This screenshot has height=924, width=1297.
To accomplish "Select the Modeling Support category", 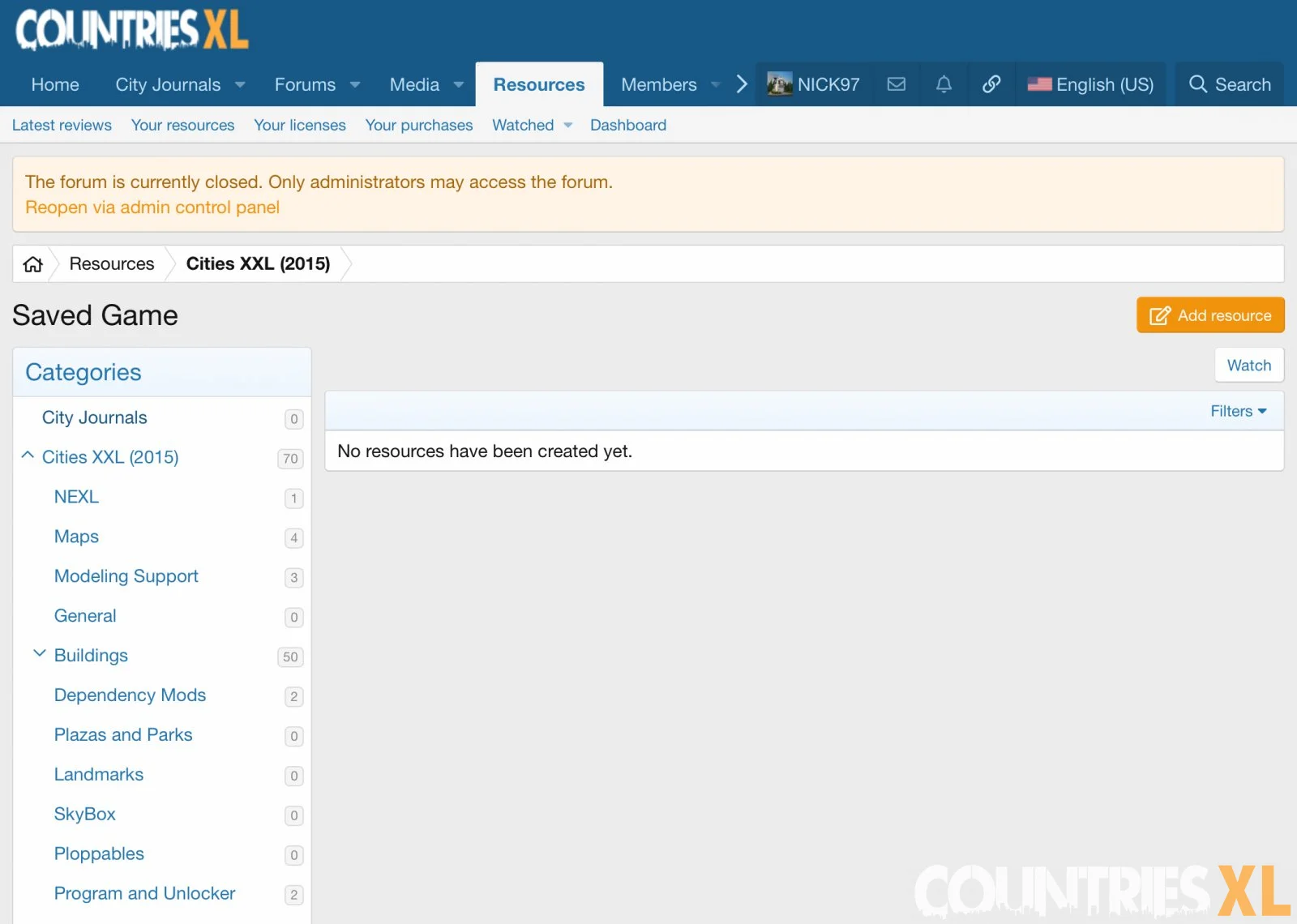I will click(x=126, y=576).
